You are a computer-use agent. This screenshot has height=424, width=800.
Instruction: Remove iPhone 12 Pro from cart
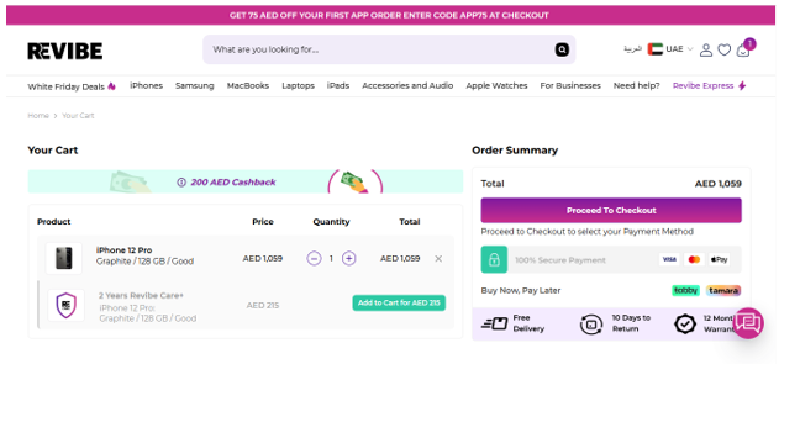tap(438, 258)
